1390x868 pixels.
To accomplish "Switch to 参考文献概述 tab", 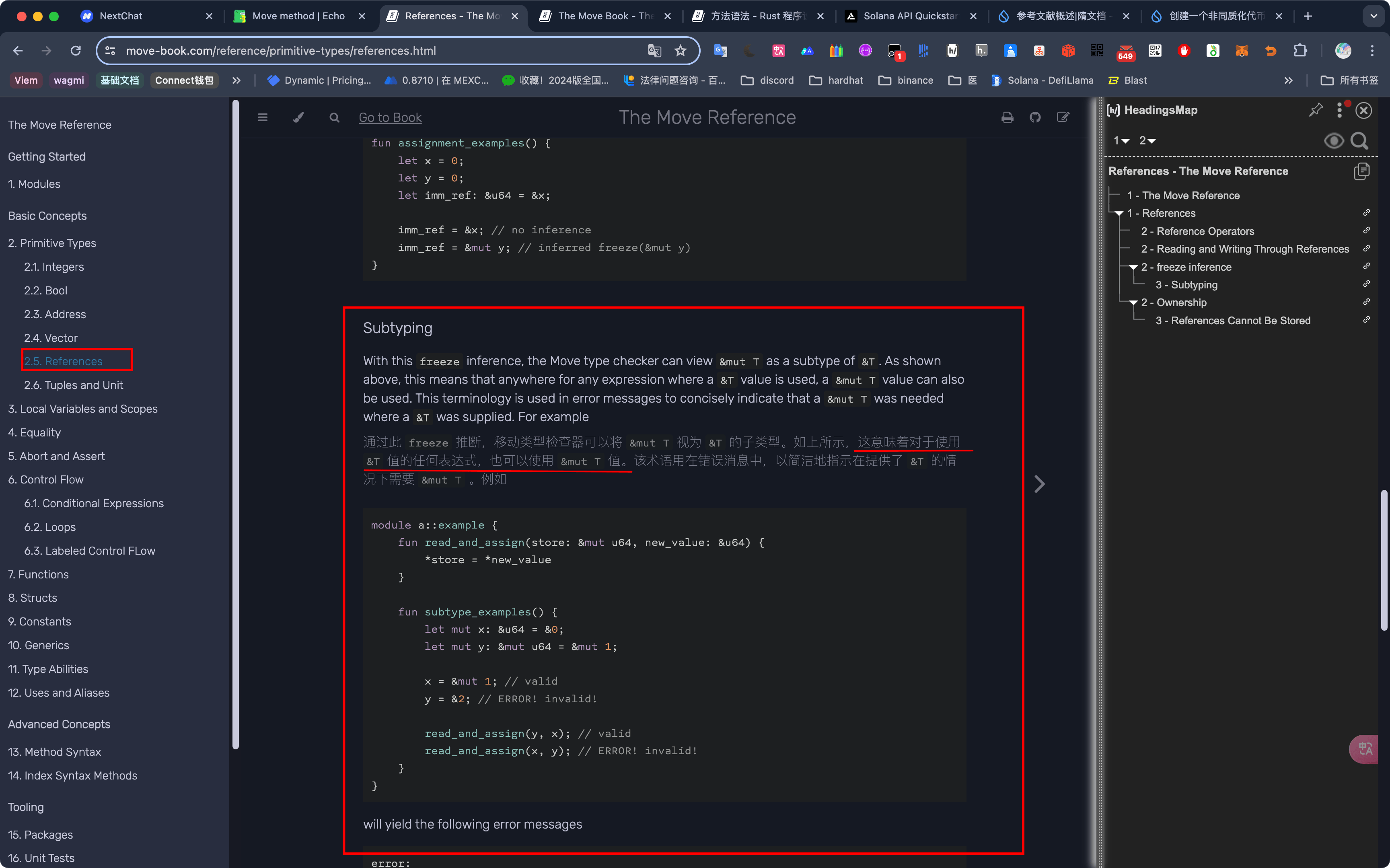I will tap(1063, 16).
